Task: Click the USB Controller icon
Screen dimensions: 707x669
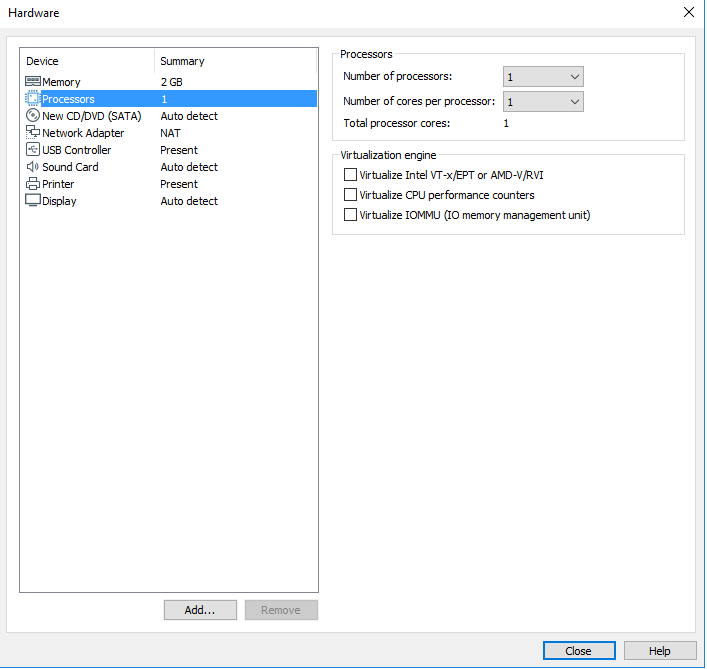Action: click(x=33, y=149)
